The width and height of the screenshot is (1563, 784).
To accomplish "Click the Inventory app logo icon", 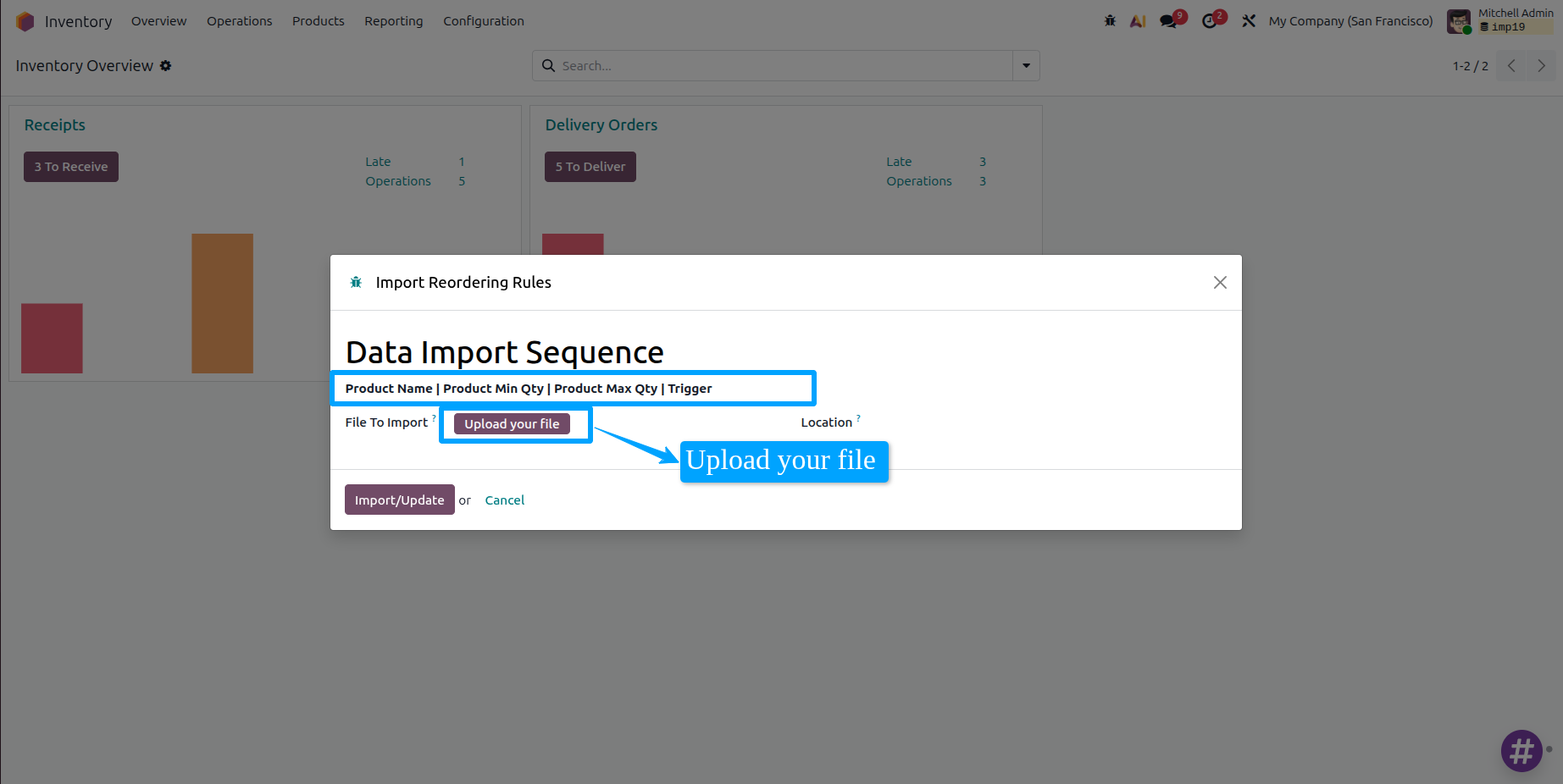I will (25, 21).
